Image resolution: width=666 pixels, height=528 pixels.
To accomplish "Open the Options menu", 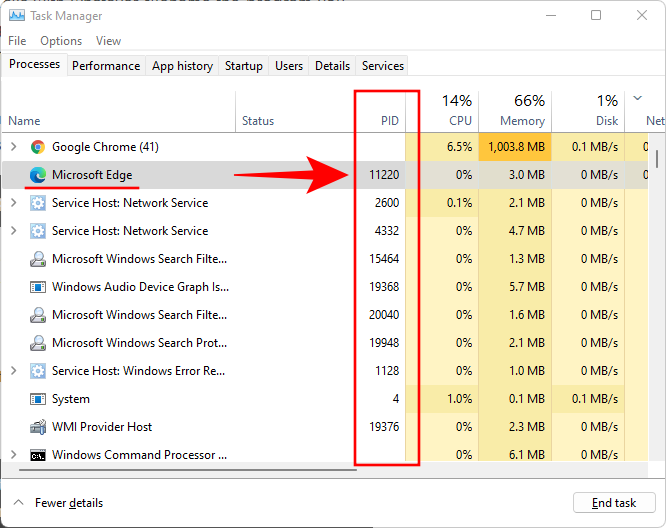I will [61, 41].
